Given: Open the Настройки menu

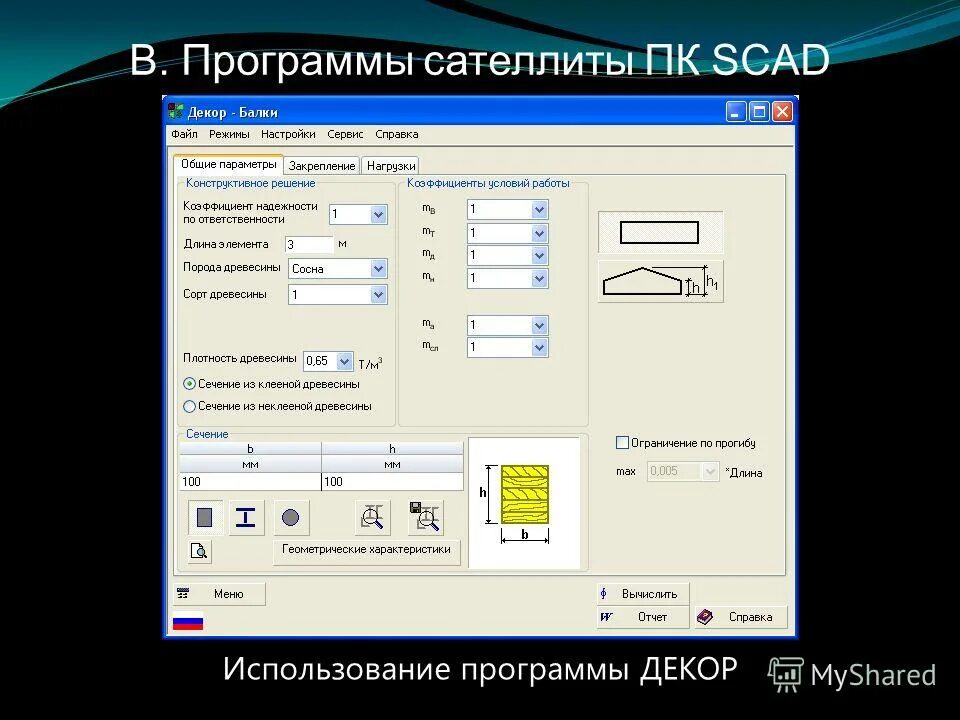Looking at the screenshot, I should tap(288, 134).
